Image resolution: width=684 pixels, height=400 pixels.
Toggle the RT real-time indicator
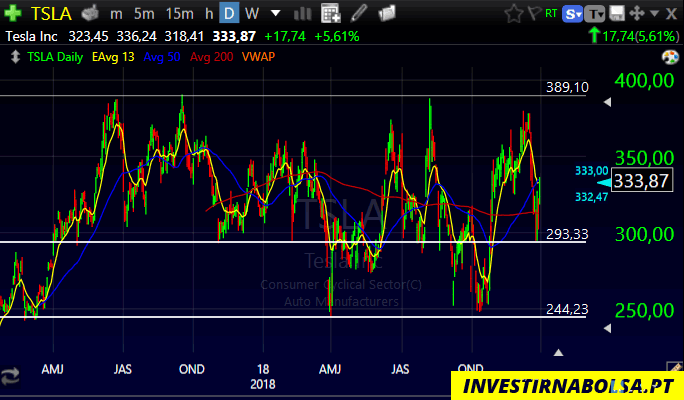(551, 14)
